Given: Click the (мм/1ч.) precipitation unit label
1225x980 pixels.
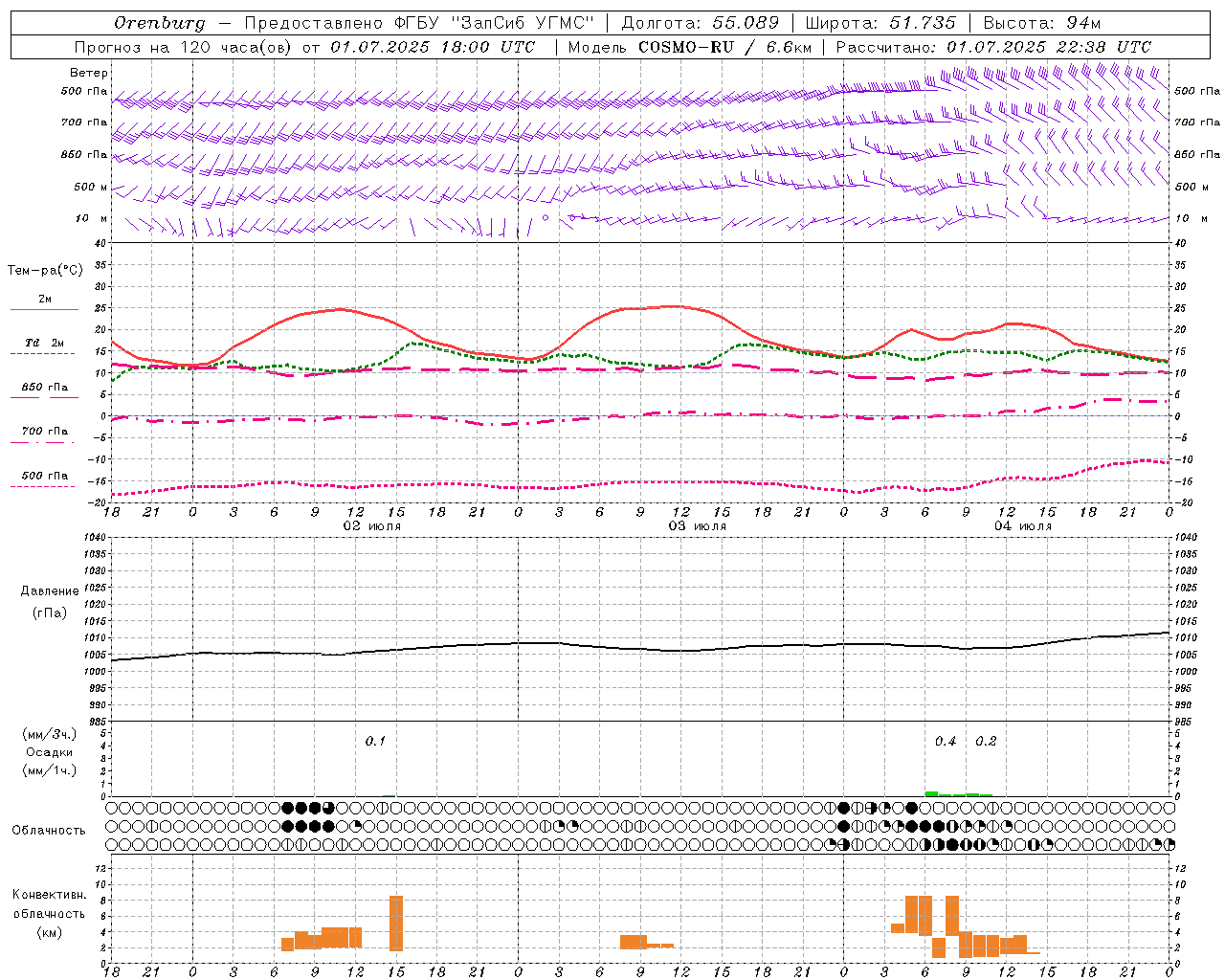Looking at the screenshot, I should tap(50, 770).
